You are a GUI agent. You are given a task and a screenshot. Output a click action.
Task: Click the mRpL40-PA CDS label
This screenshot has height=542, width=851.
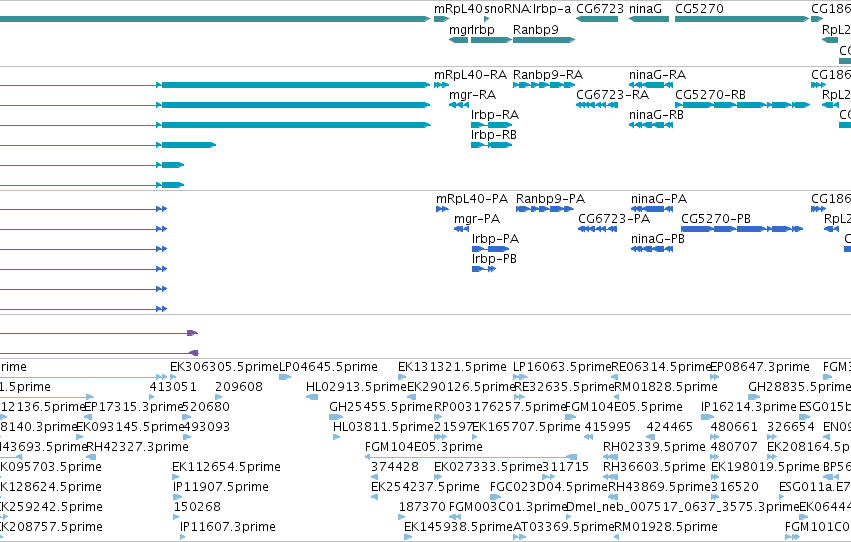tap(472, 199)
